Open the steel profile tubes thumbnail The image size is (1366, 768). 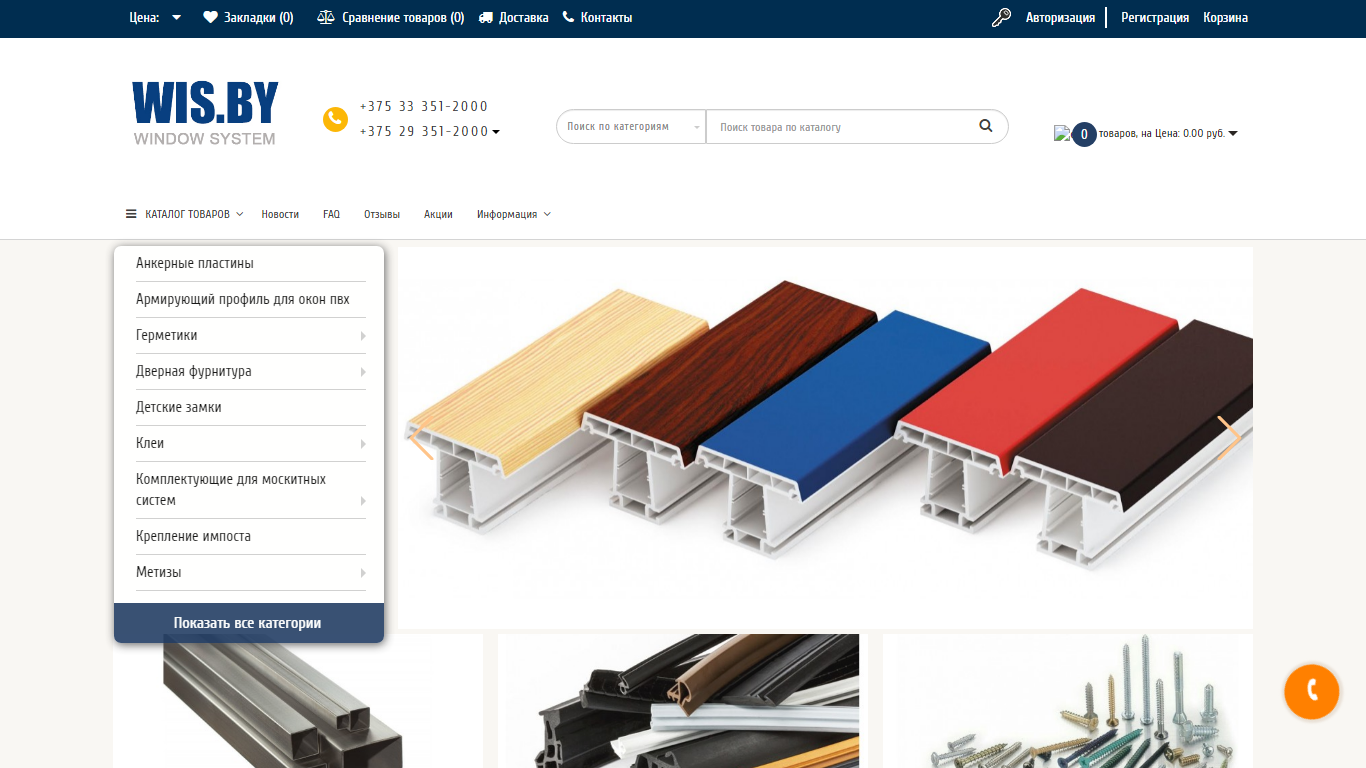pos(298,701)
